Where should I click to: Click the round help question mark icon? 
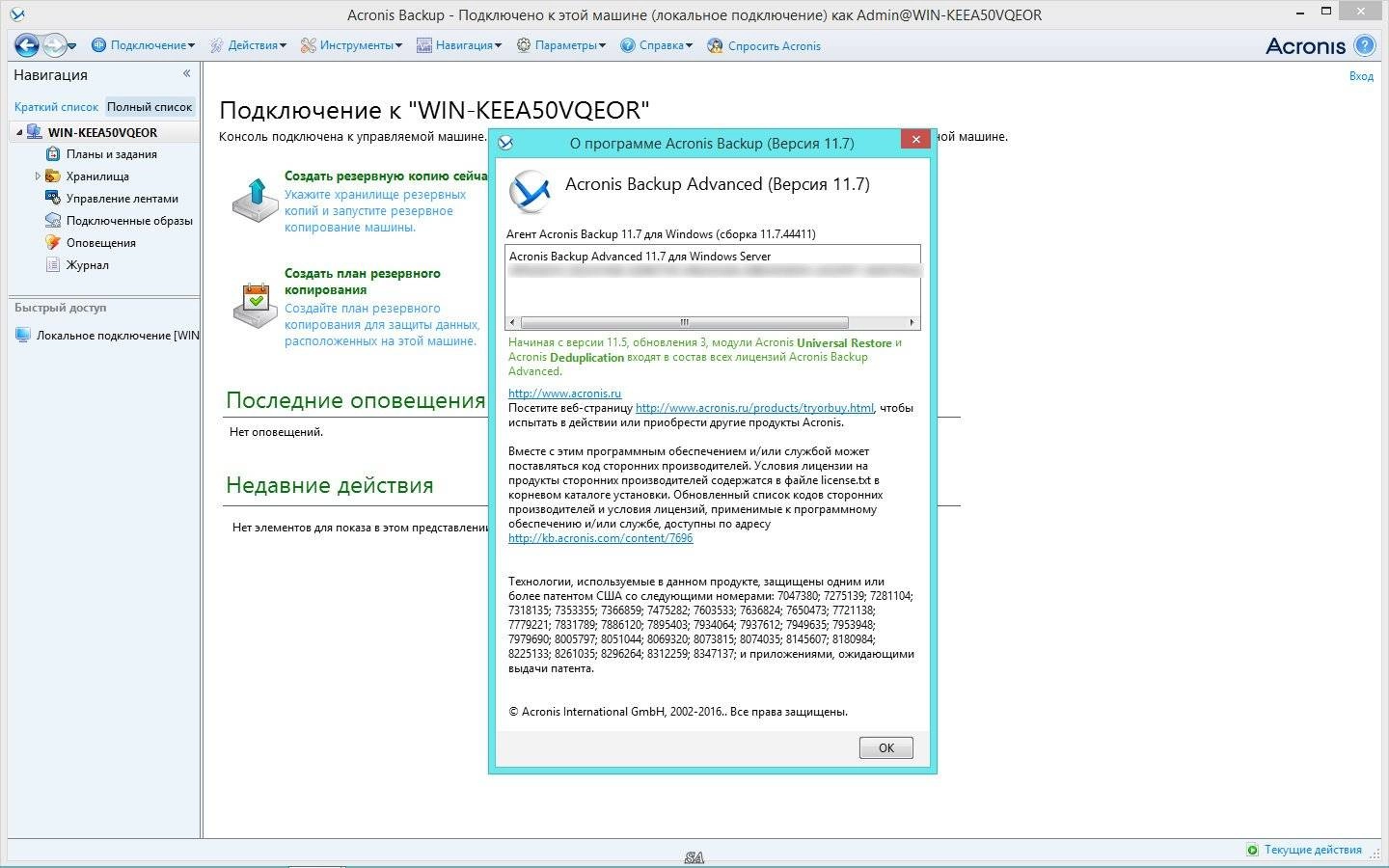click(x=1364, y=45)
